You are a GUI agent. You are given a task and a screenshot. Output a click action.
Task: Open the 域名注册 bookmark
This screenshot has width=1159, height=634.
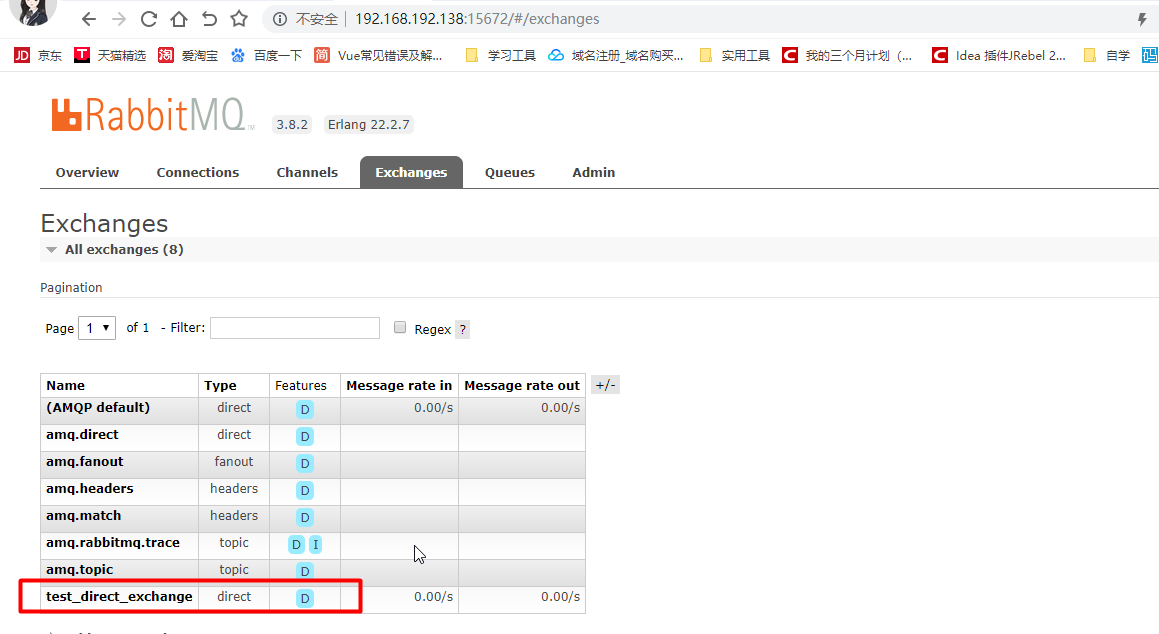tap(616, 55)
